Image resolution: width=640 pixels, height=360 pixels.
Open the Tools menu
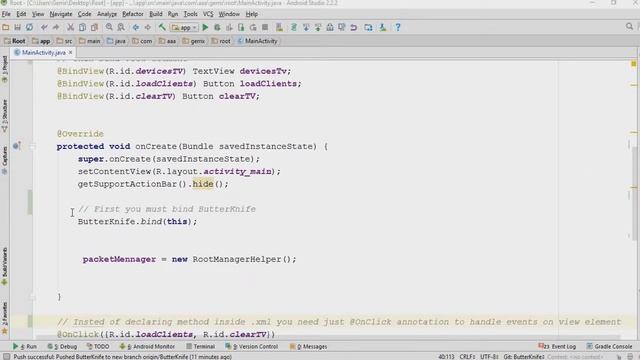coord(190,14)
